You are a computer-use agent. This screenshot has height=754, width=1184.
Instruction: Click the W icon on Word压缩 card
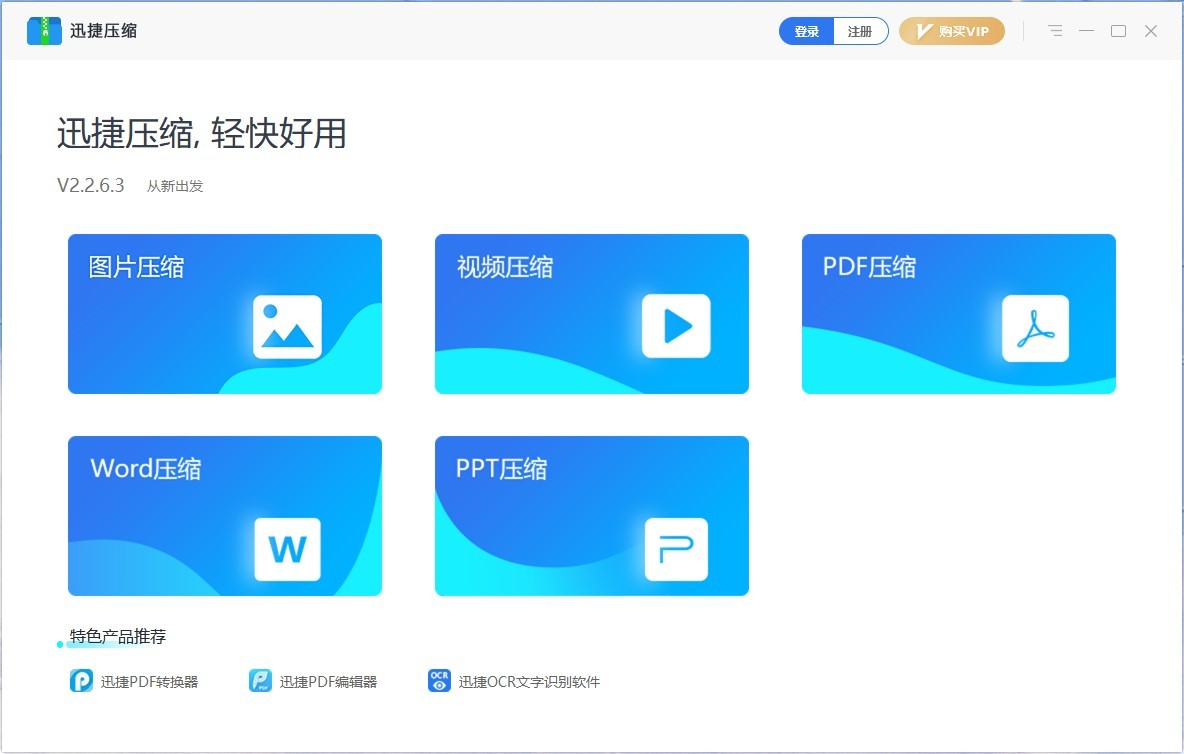(x=287, y=548)
